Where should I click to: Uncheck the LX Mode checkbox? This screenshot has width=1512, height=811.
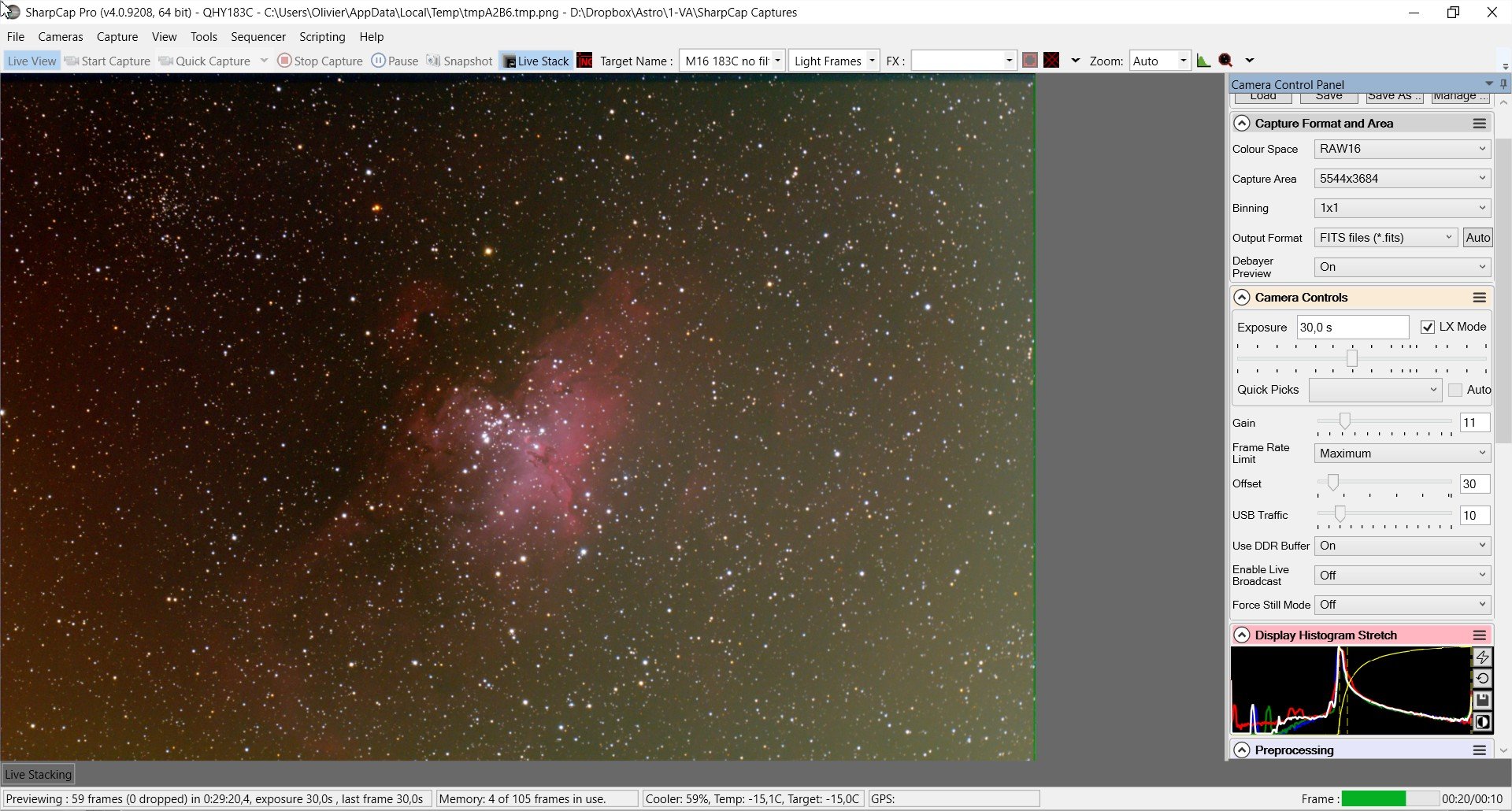point(1427,327)
